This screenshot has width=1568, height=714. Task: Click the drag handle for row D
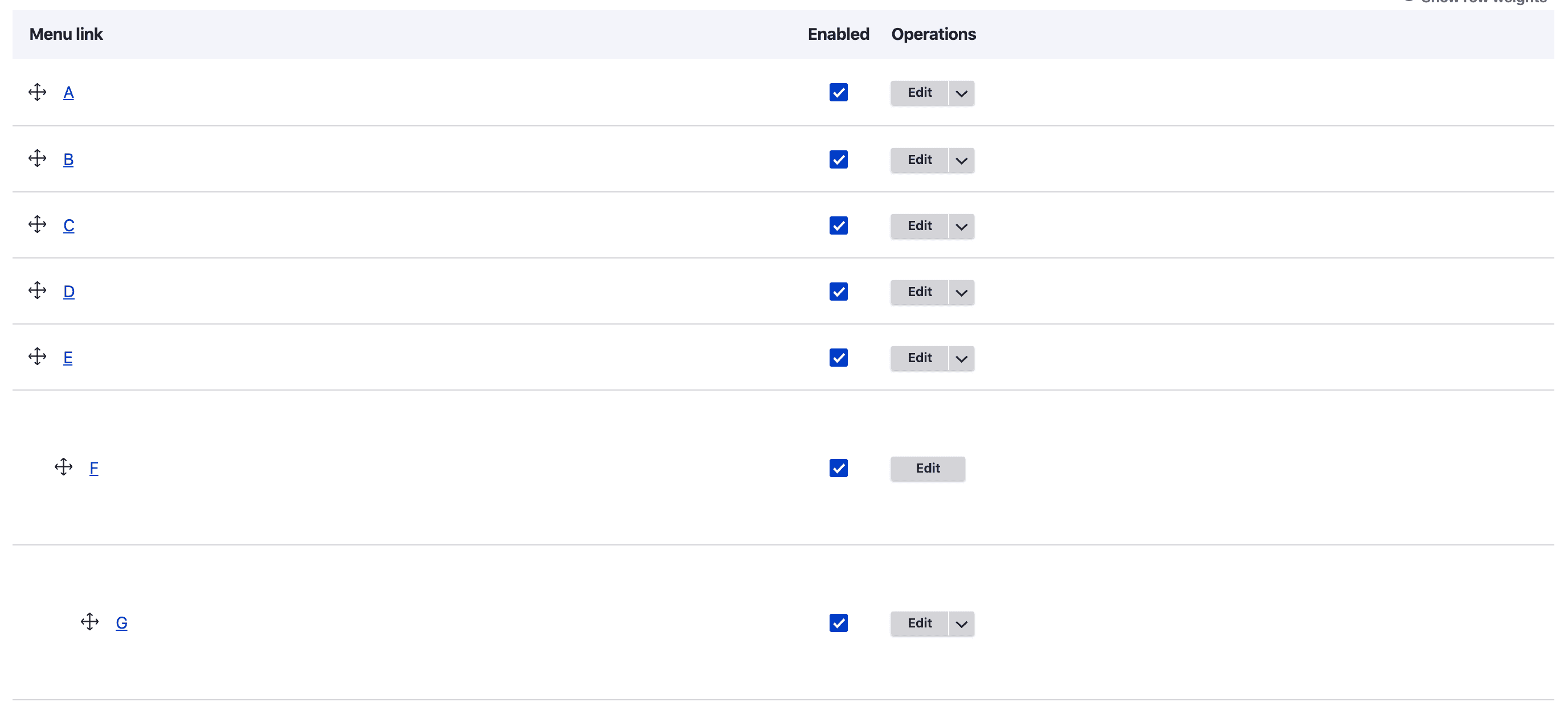tap(37, 291)
